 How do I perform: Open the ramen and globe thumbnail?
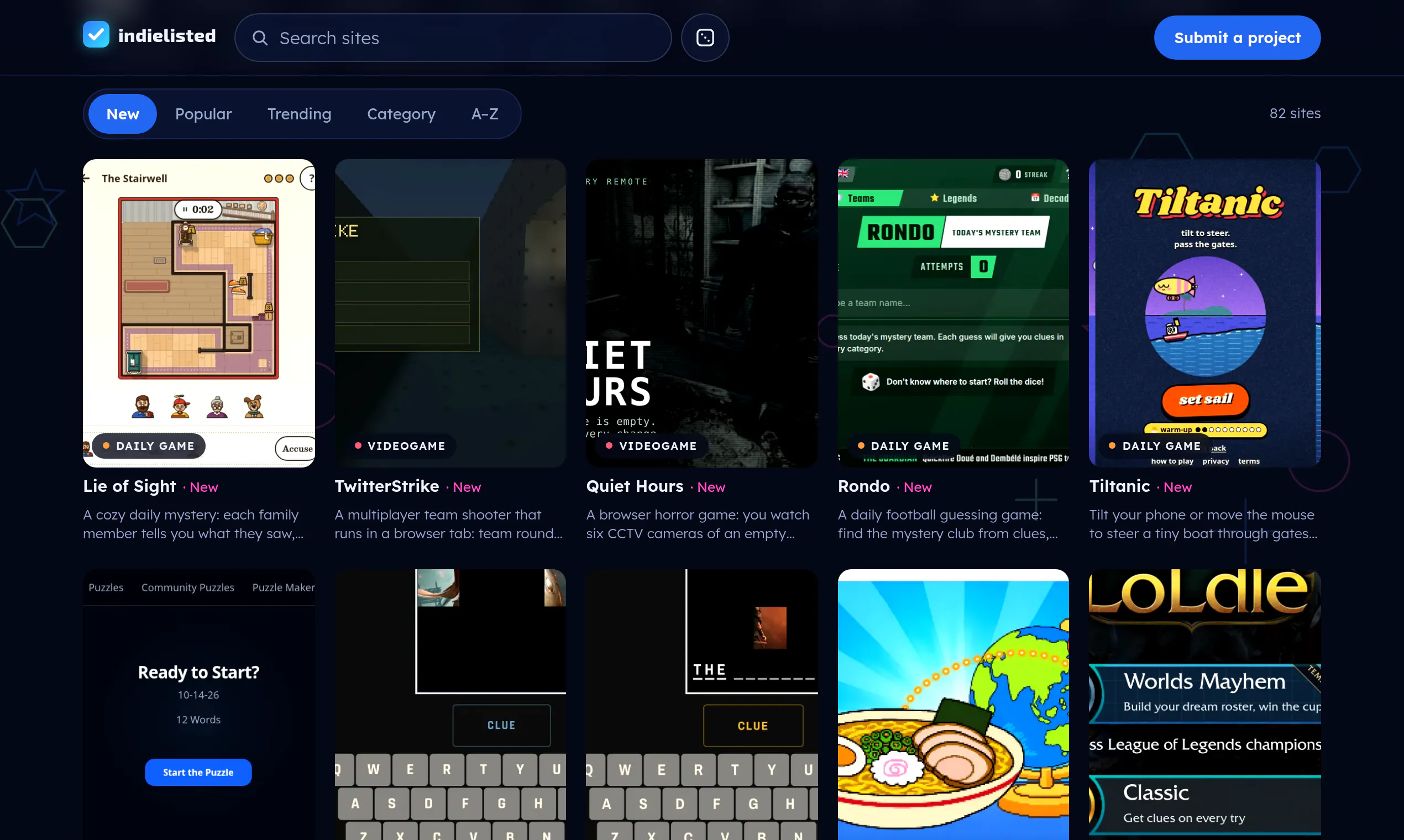(x=954, y=705)
